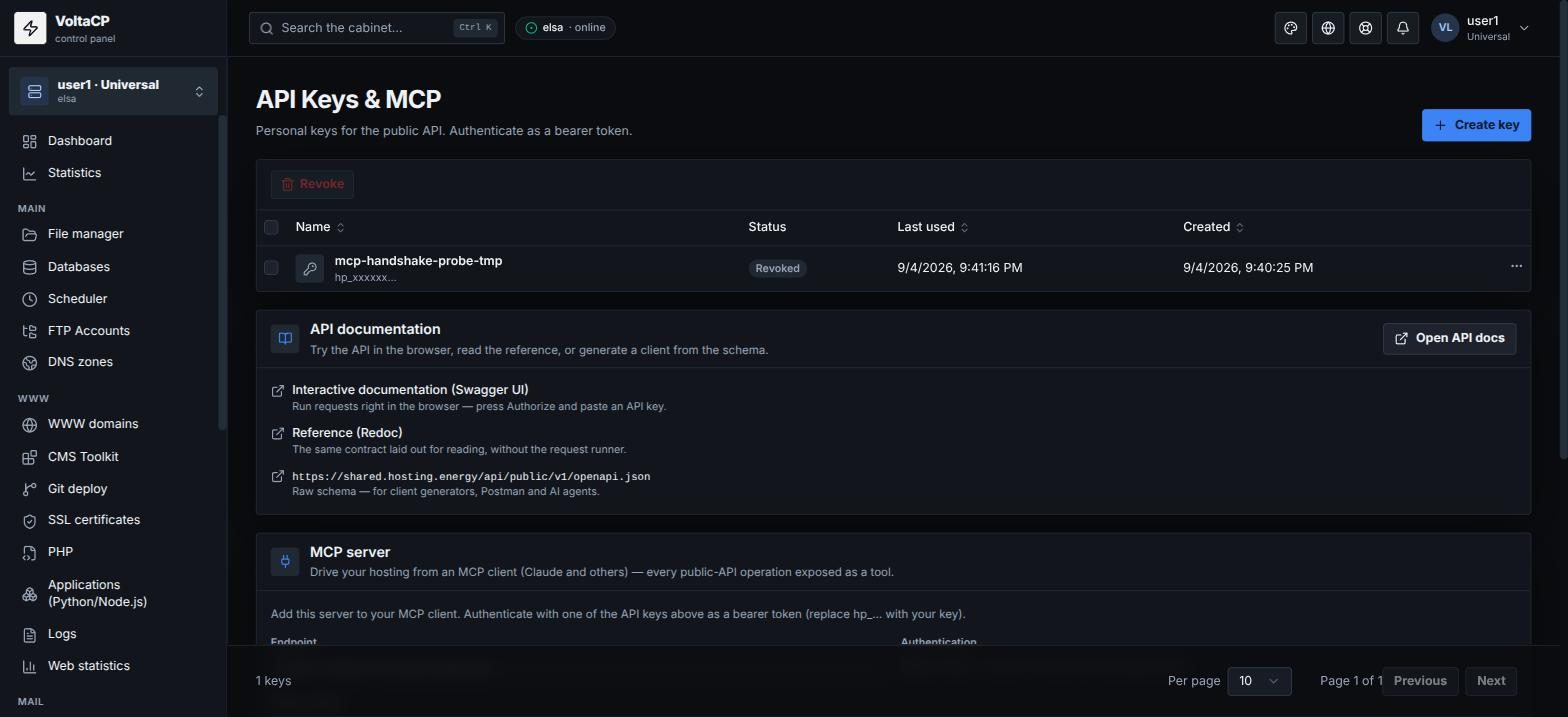
Task: Open the Reference (Redoc) link
Action: click(347, 433)
